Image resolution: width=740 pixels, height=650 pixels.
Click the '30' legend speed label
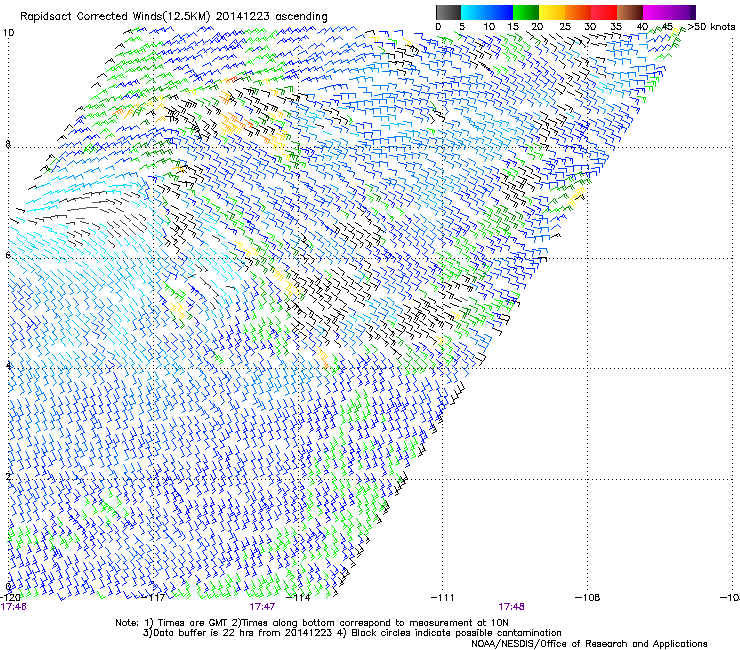point(590,27)
